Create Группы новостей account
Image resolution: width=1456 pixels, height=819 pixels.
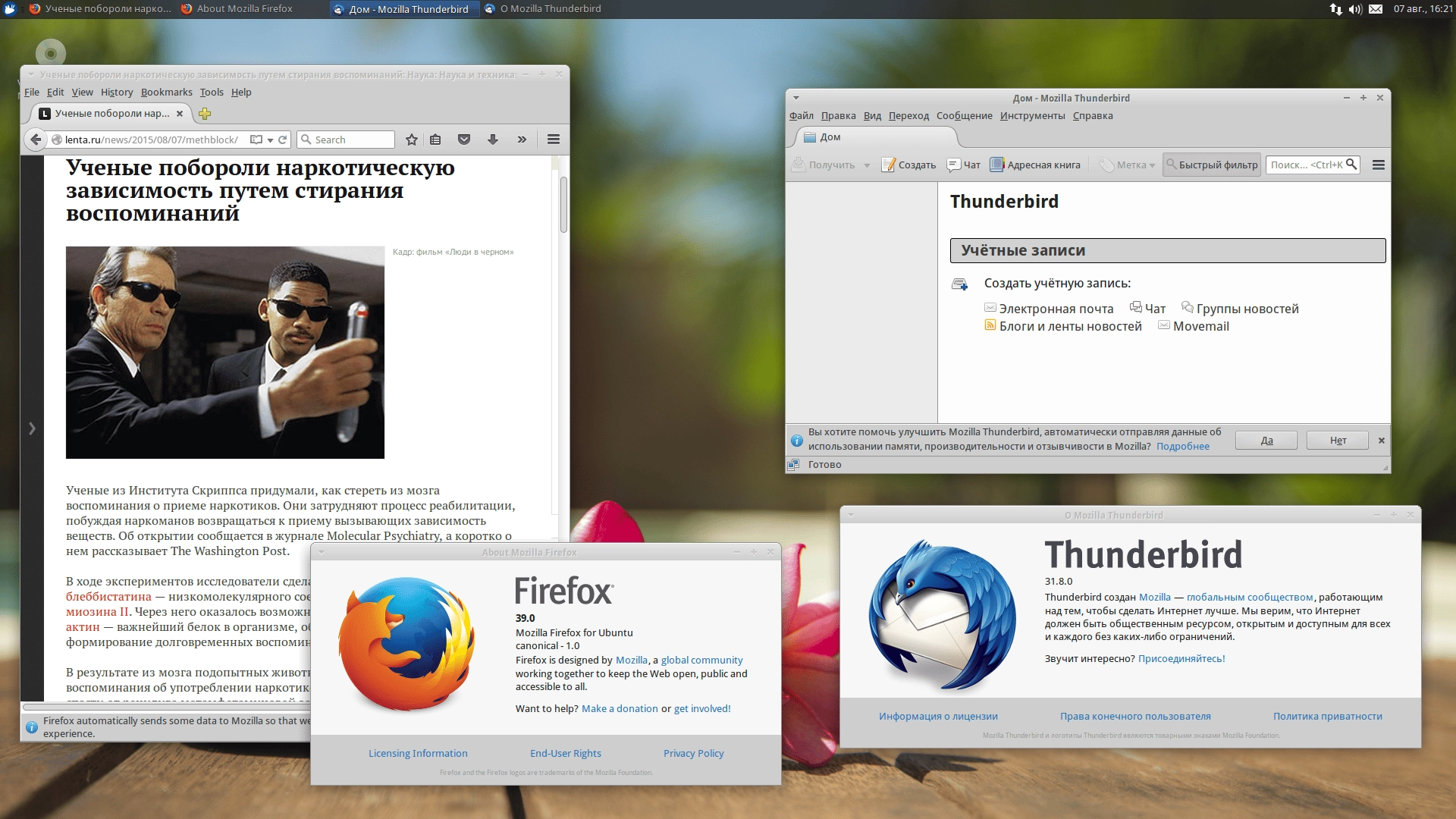tap(1241, 309)
